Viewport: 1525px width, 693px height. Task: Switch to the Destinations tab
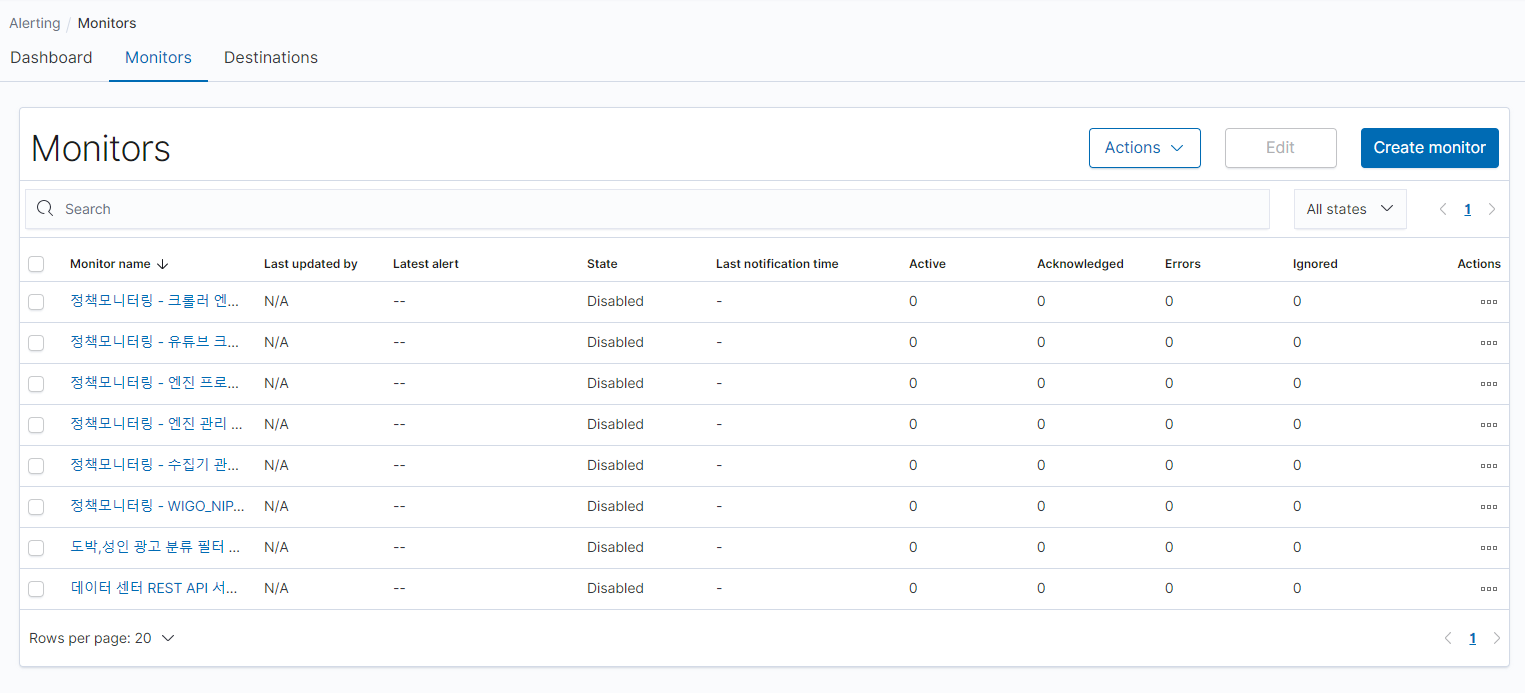[x=271, y=58]
